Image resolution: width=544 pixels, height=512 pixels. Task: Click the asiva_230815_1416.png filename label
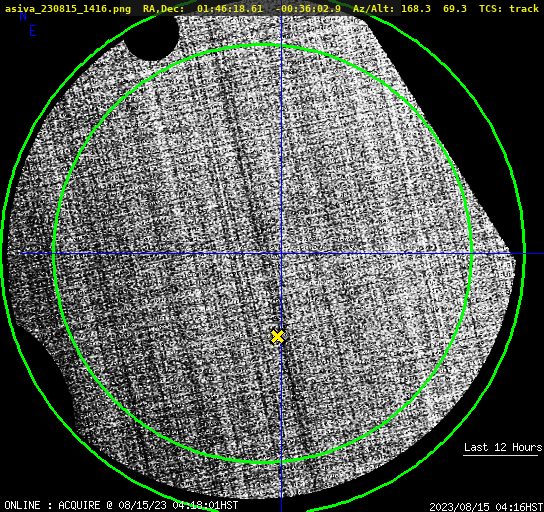[68, 8]
